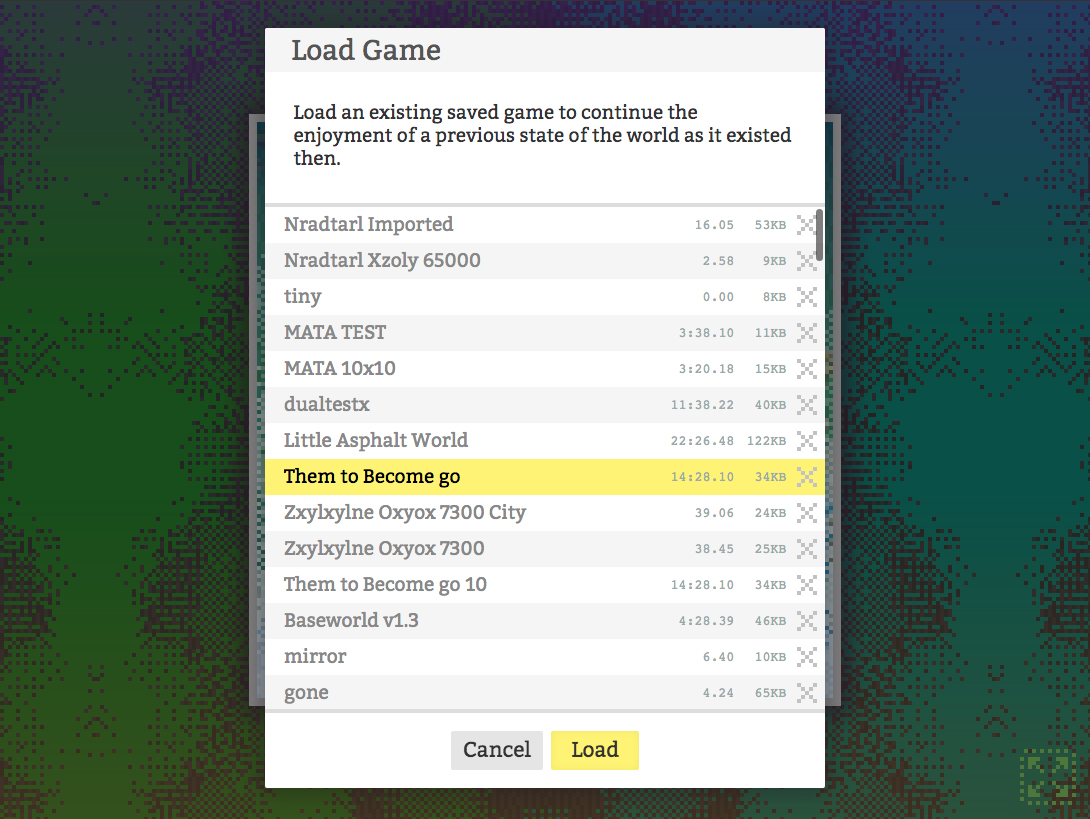Viewport: 1090px width, 819px height.
Task: Select Nradtarl Xzoly 65000 saved game
Action: (x=382, y=261)
